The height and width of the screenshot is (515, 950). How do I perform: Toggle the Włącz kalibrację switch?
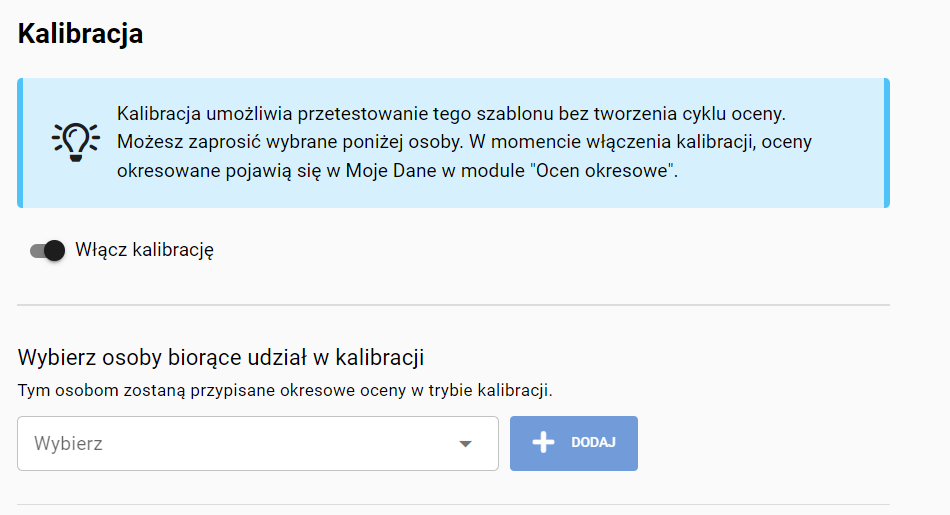tap(48, 250)
